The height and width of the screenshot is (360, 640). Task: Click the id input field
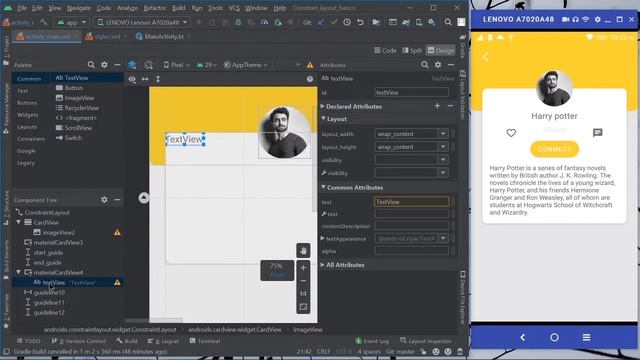[411, 93]
